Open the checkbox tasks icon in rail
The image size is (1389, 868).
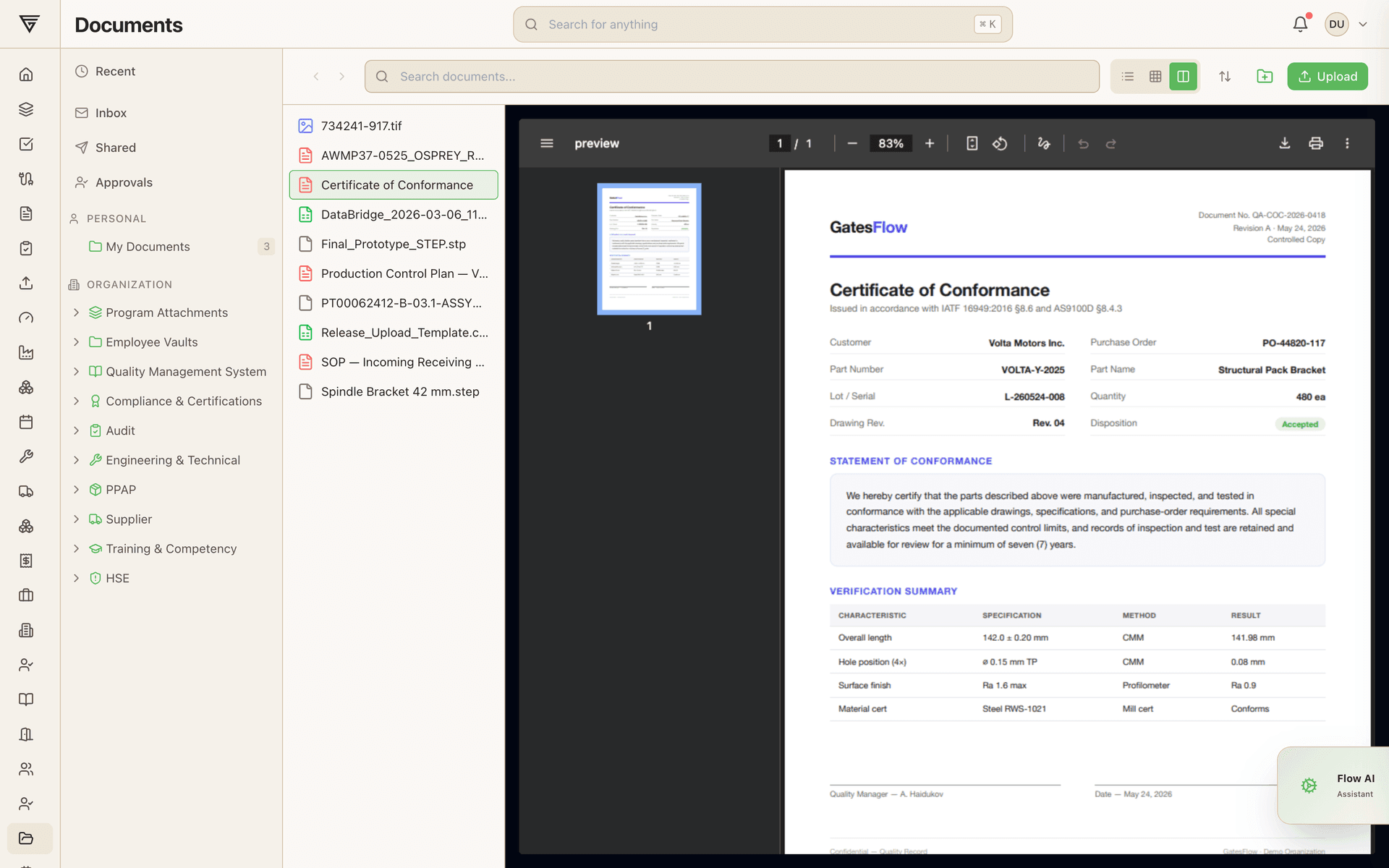pyautogui.click(x=26, y=144)
